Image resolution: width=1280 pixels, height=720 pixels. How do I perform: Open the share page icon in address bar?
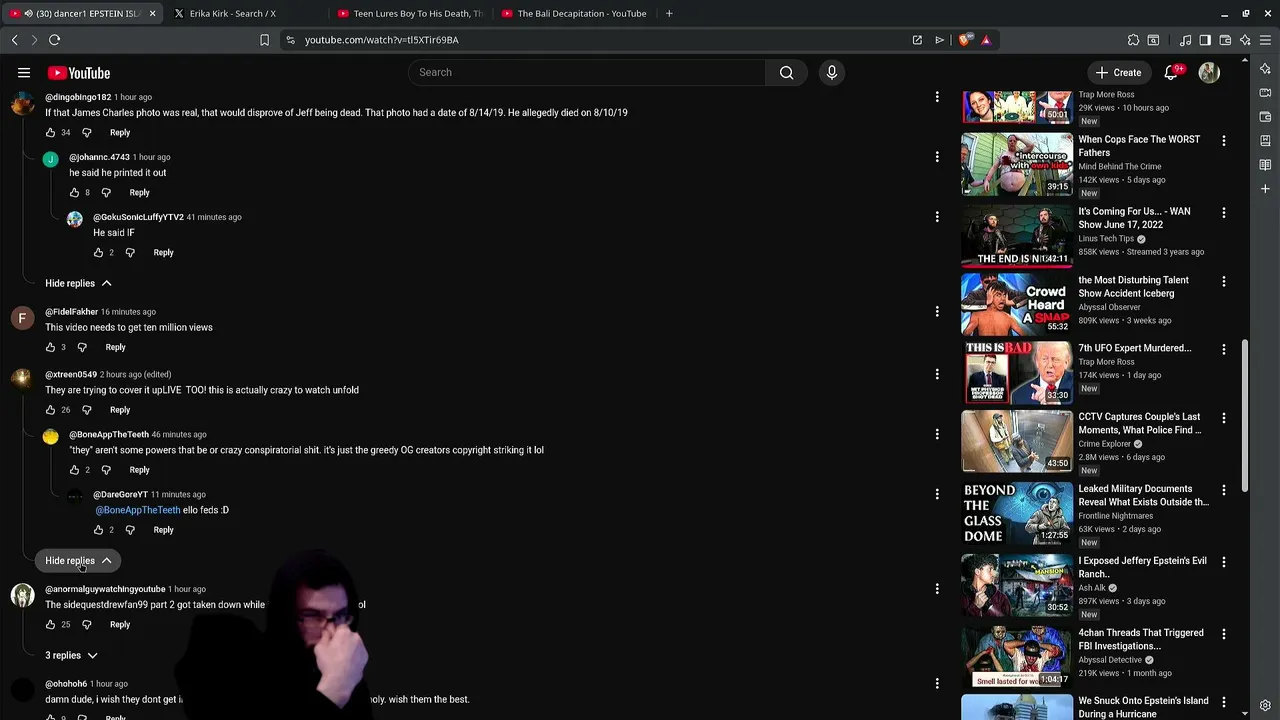point(917,40)
